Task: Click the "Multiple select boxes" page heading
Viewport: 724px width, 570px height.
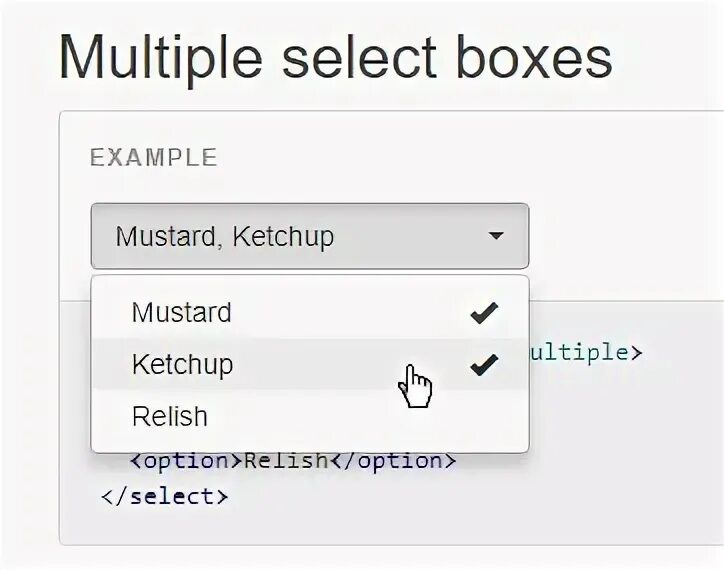Action: point(335,58)
